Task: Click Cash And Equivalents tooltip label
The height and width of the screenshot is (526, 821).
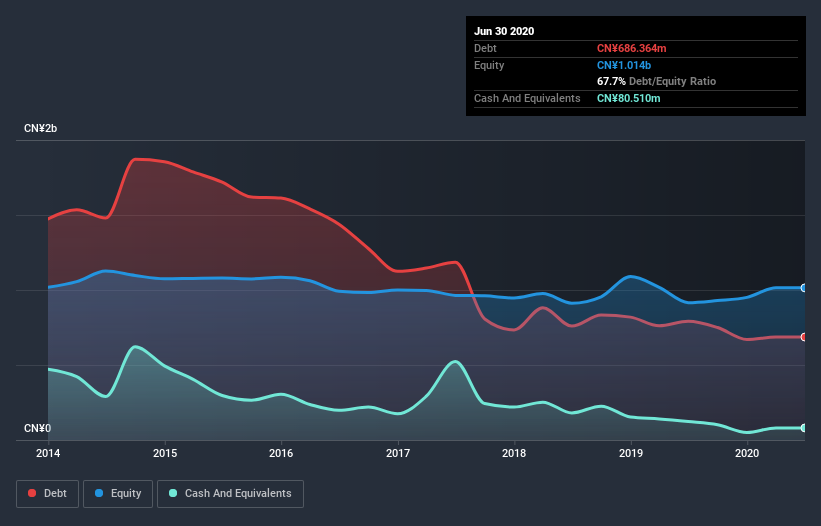Action: pyautogui.click(x=527, y=98)
